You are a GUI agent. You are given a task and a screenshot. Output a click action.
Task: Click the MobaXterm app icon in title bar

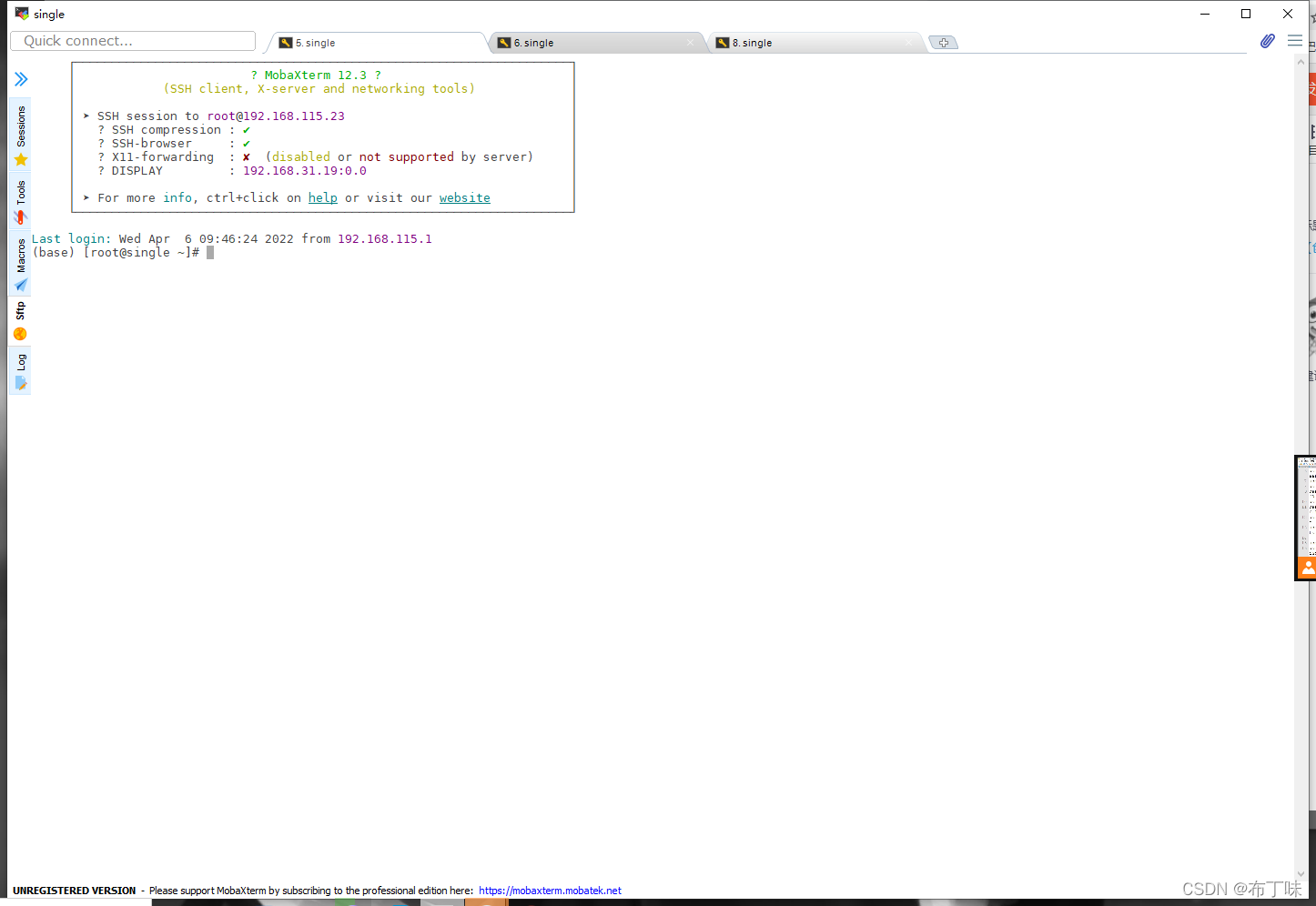[x=22, y=14]
